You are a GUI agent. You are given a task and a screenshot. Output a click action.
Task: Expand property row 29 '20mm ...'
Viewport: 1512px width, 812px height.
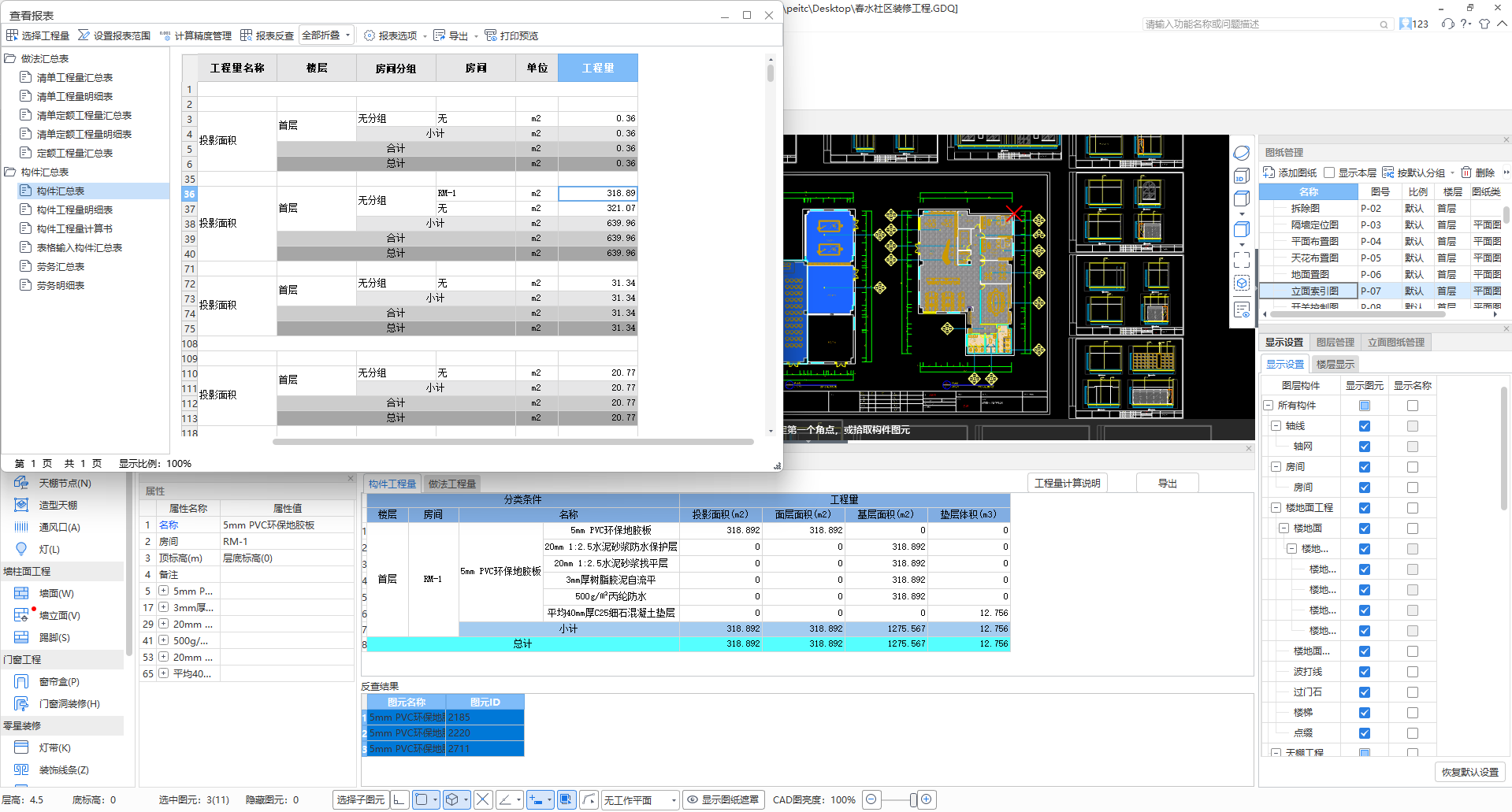(x=163, y=624)
